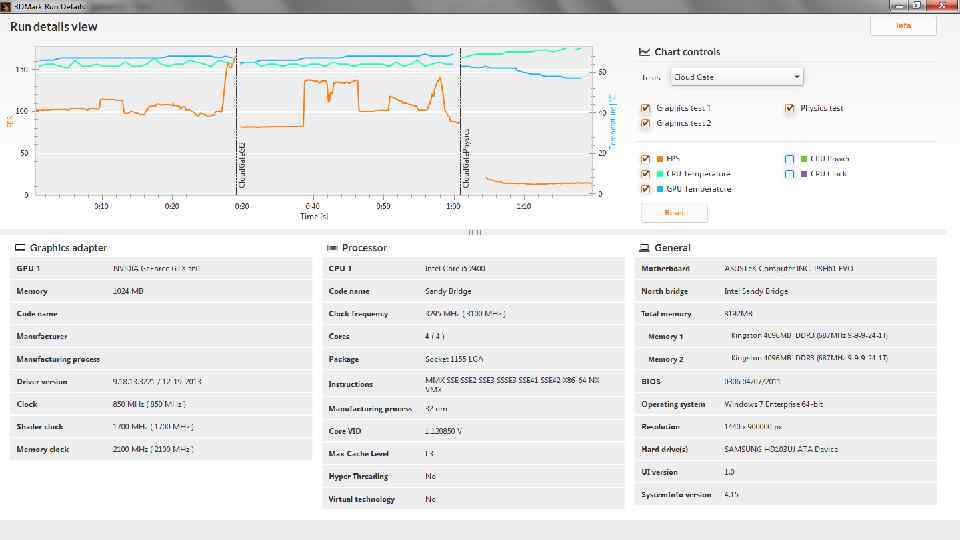This screenshot has width=960, height=540.
Task: Click the SystemInfo version value
Action: (x=731, y=495)
